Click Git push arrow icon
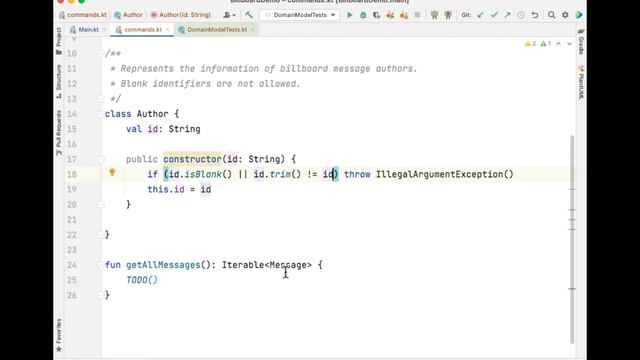 (507, 15)
